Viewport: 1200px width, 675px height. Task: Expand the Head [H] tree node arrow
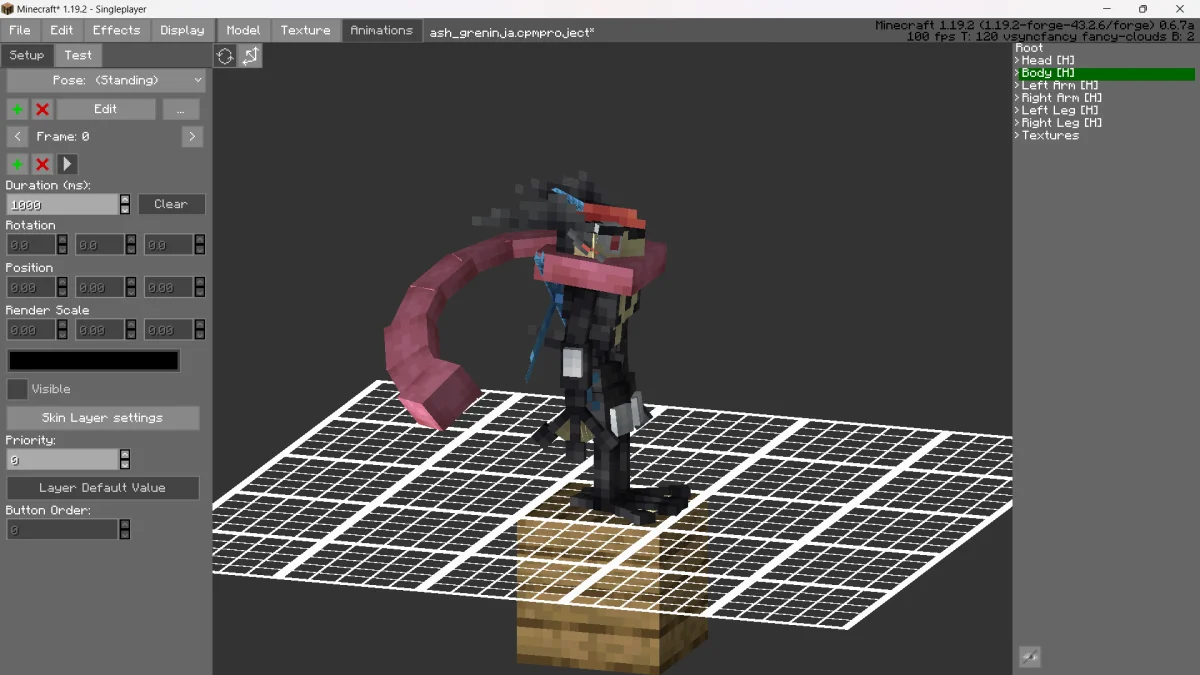[1017, 61]
